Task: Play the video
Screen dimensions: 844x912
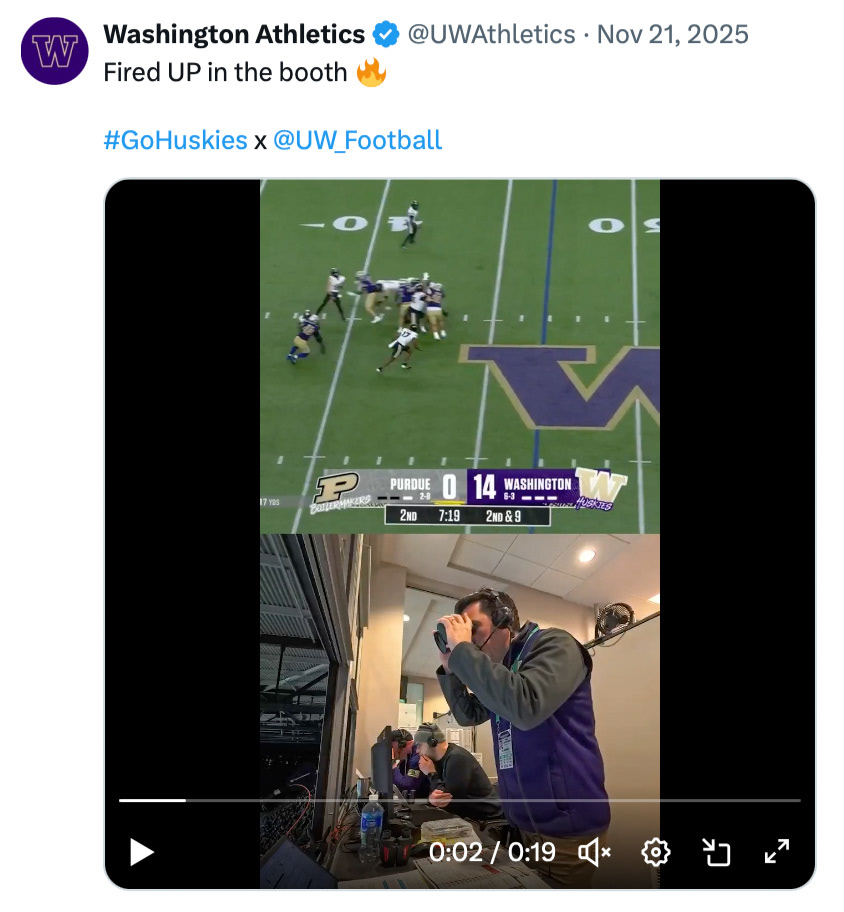Action: 142,852
